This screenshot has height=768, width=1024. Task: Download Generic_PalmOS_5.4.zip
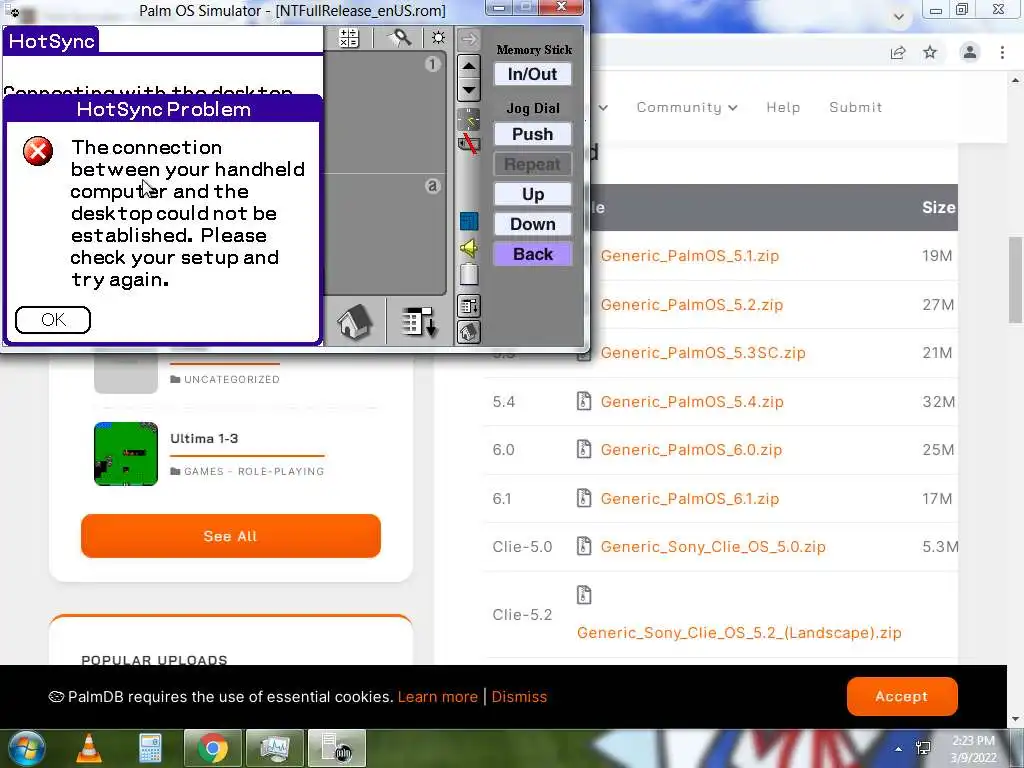click(692, 402)
